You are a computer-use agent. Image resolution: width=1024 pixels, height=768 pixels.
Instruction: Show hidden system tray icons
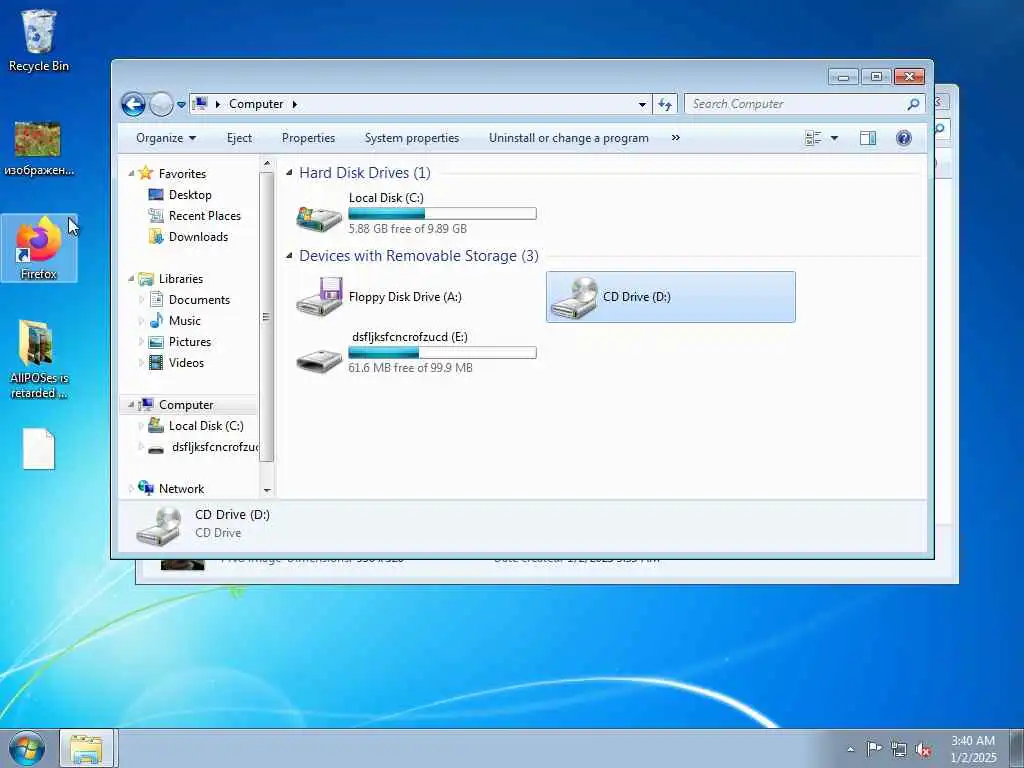click(850, 749)
